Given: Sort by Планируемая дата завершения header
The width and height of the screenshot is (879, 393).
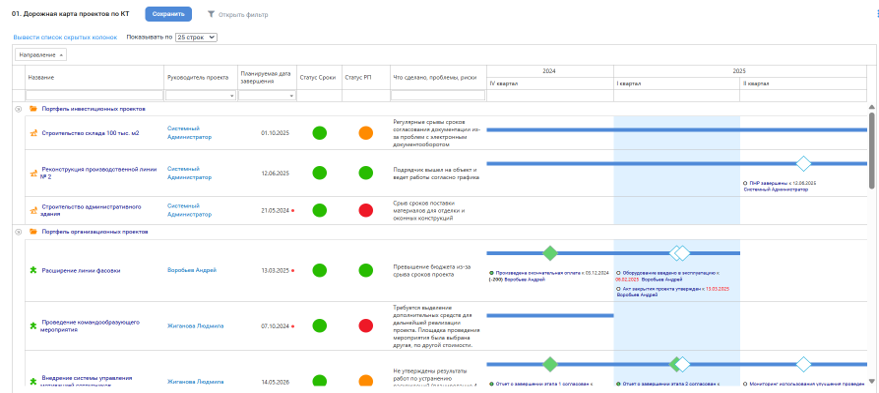Looking at the screenshot, I should (x=266, y=77).
